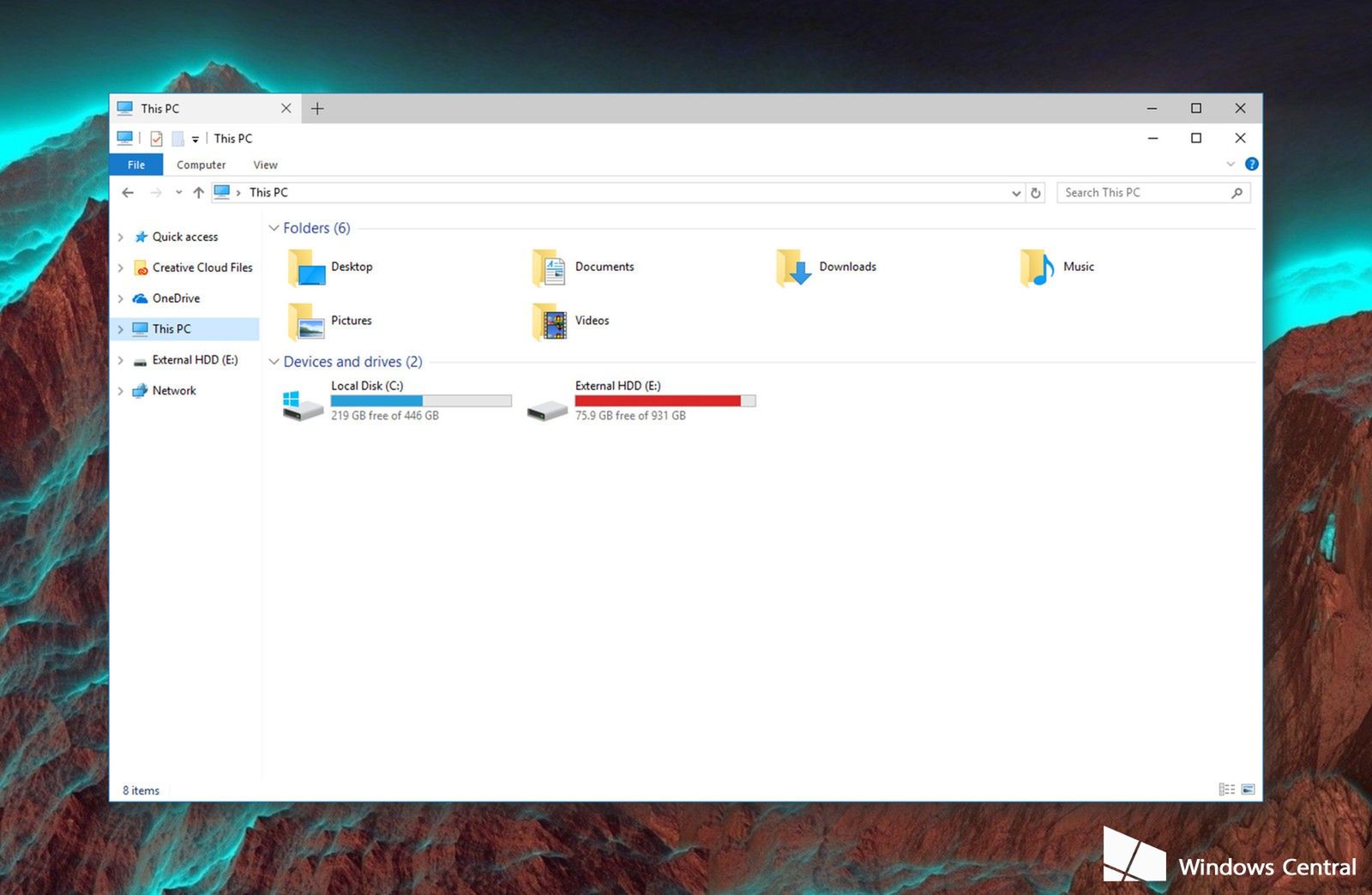Refresh This PC with the refresh icon
The image size is (1372, 895).
coord(1035,192)
